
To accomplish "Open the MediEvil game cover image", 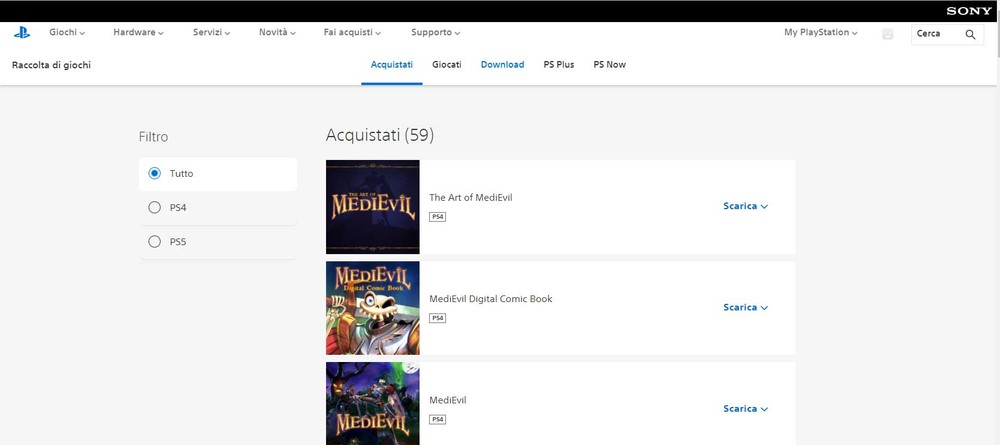I will pos(372,404).
